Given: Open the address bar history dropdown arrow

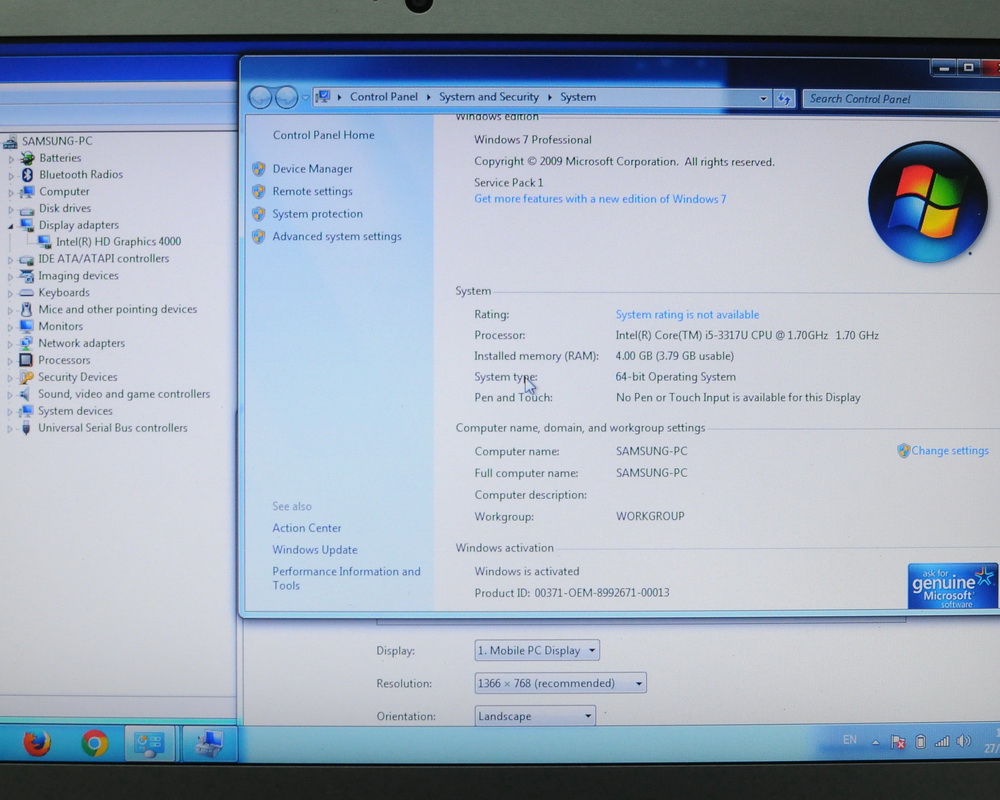Looking at the screenshot, I should (x=763, y=99).
